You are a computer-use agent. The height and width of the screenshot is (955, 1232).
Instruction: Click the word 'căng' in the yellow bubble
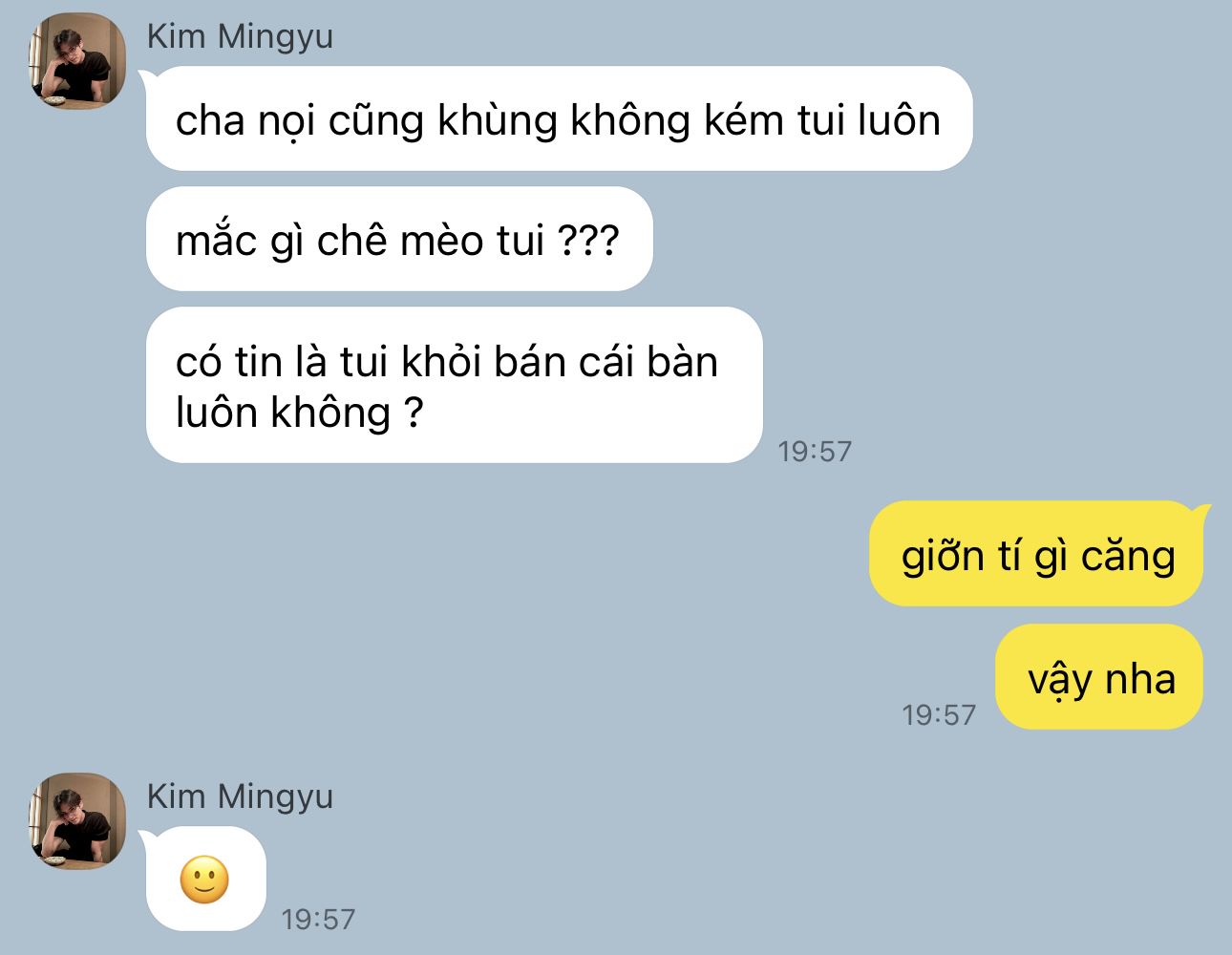click(1127, 556)
